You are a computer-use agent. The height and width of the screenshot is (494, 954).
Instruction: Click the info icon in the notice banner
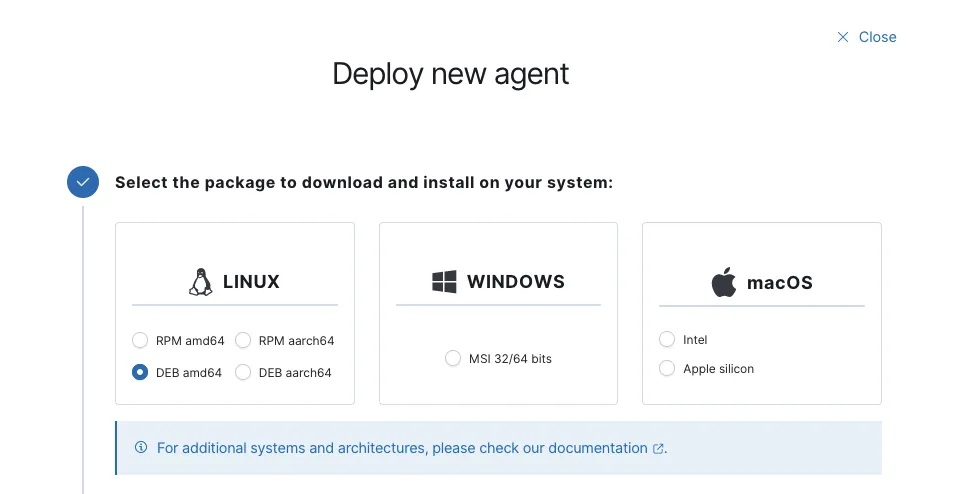coord(141,448)
